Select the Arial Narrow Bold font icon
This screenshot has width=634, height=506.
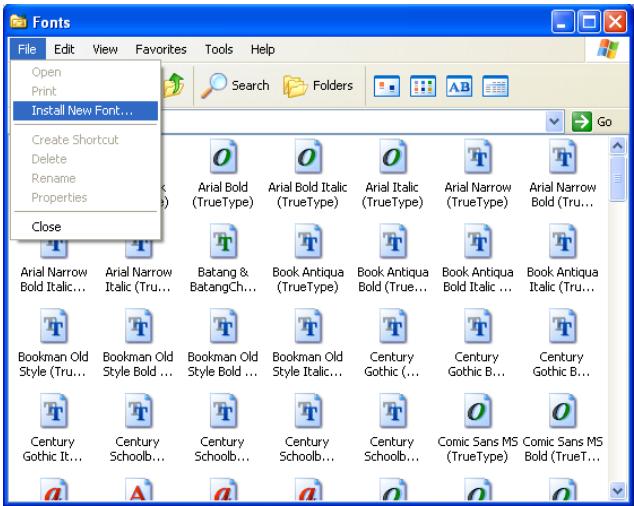[x=562, y=157]
